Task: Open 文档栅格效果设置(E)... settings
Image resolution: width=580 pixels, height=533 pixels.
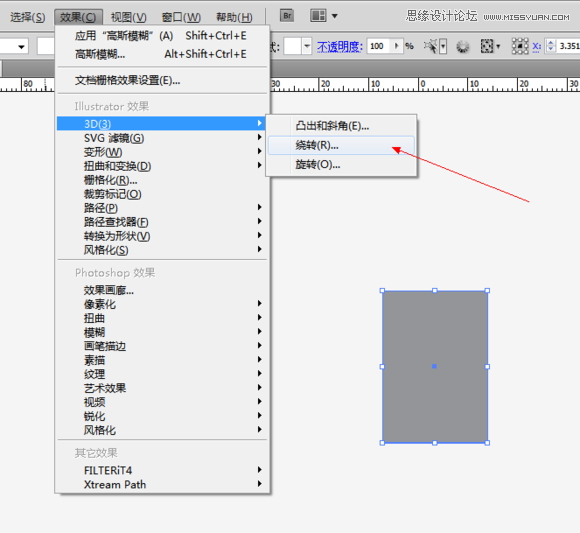Action: 162,80
